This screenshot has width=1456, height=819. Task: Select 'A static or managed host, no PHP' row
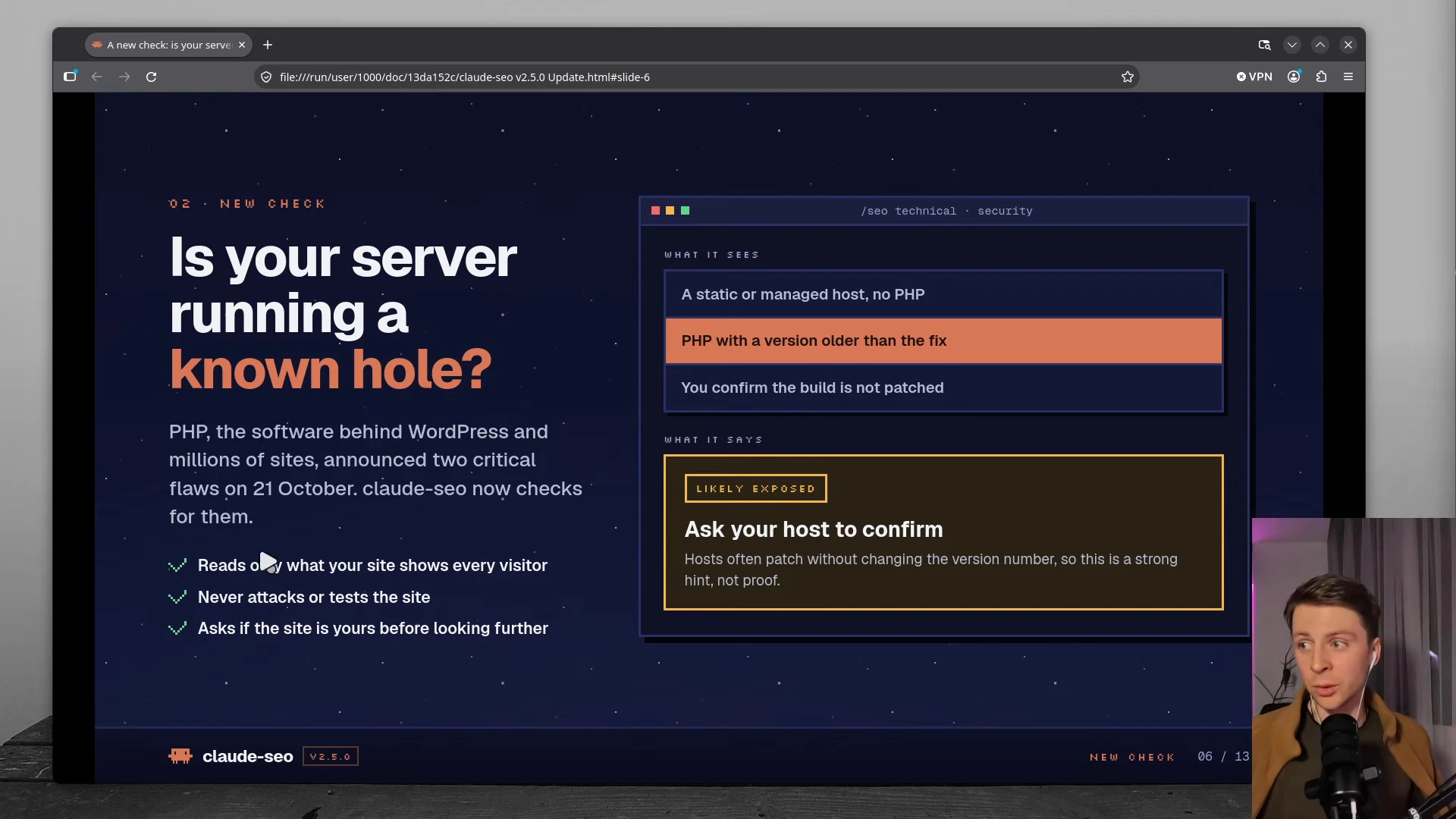[x=943, y=294]
